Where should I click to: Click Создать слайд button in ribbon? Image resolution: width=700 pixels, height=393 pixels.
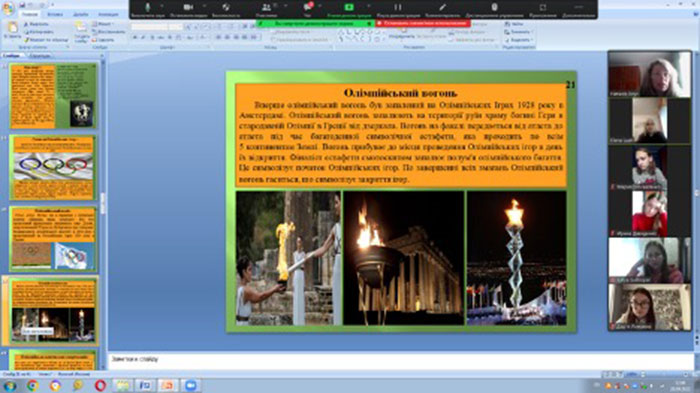81,32
